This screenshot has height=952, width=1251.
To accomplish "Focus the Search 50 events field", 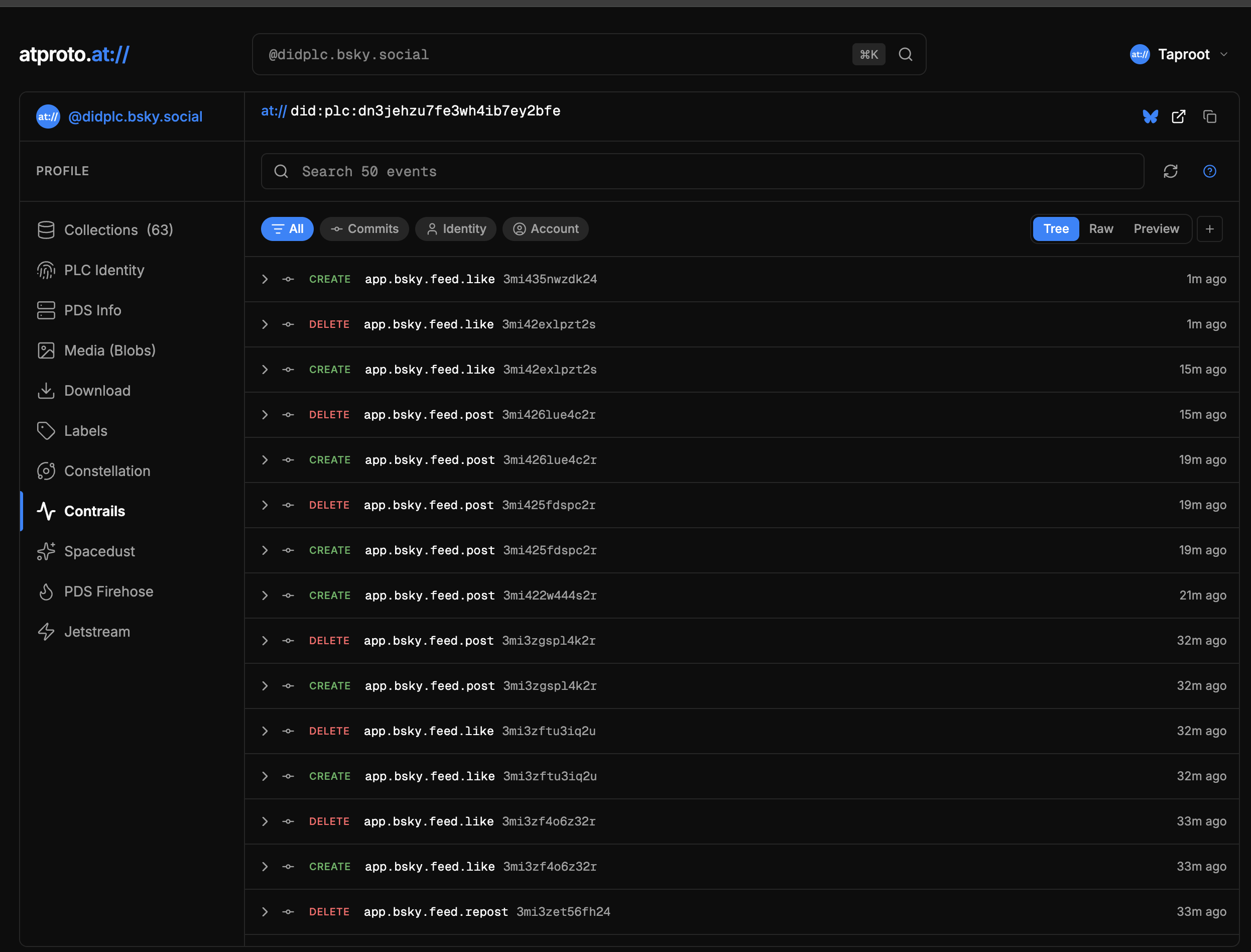I will coord(702,171).
